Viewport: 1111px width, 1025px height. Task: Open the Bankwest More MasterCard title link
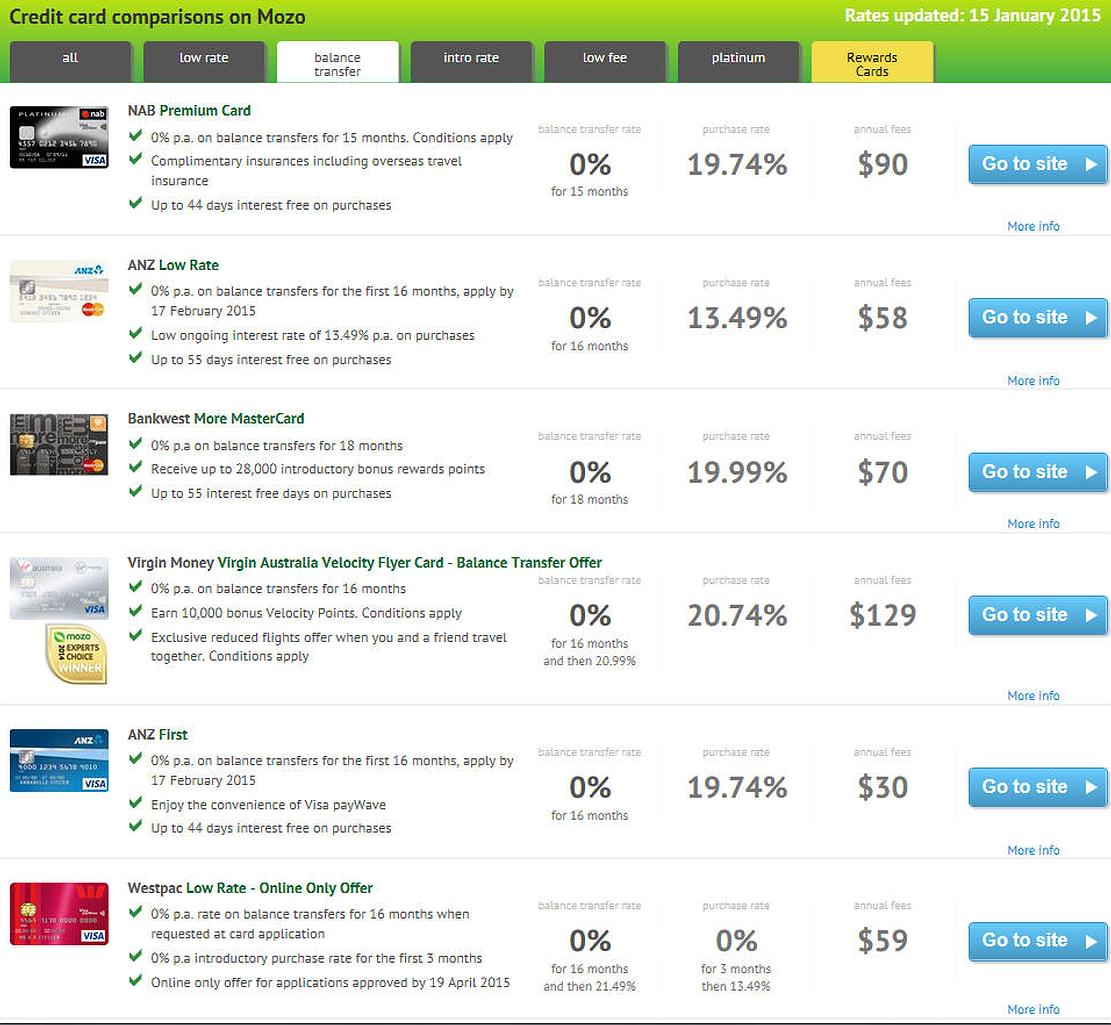(216, 419)
